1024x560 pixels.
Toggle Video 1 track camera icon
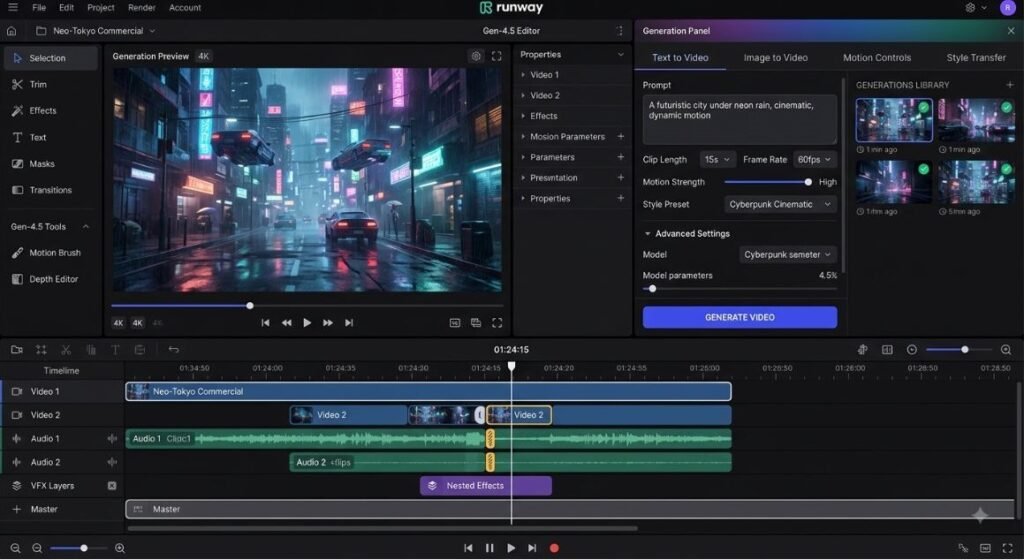pyautogui.click(x=17, y=392)
